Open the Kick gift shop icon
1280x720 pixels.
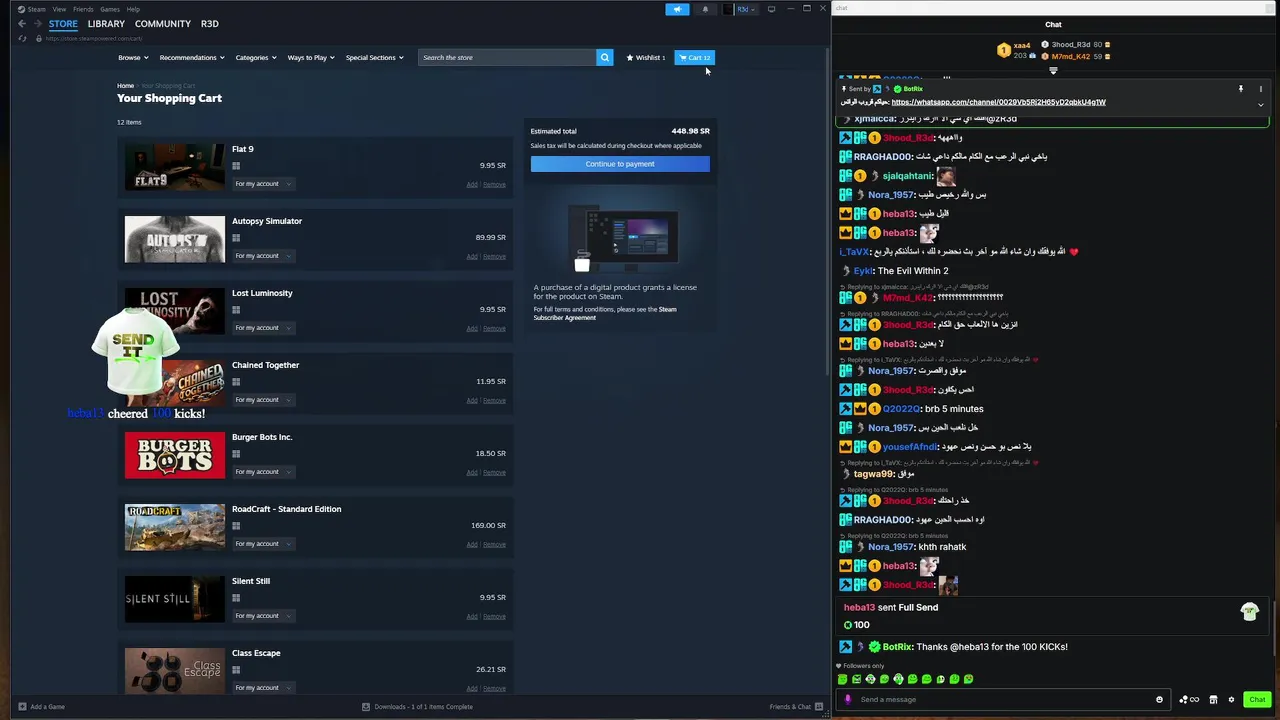point(1213,699)
